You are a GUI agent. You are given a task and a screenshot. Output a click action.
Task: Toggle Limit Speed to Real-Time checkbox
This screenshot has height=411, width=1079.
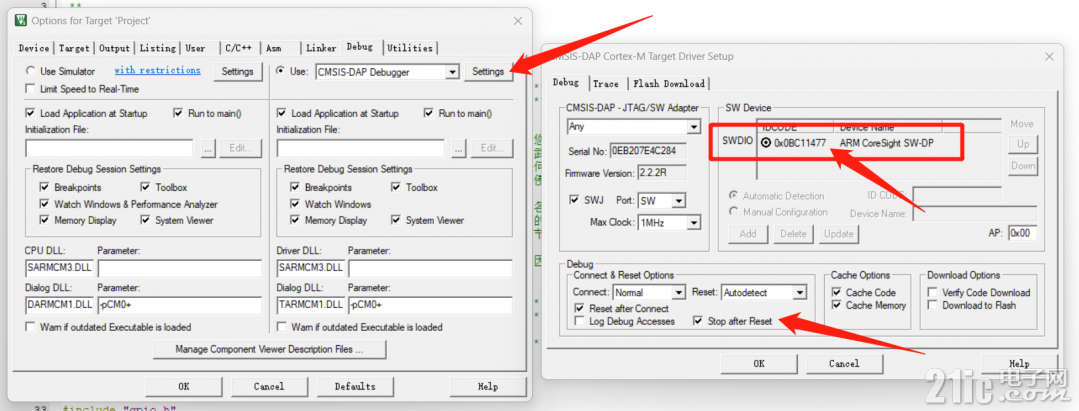(30, 89)
